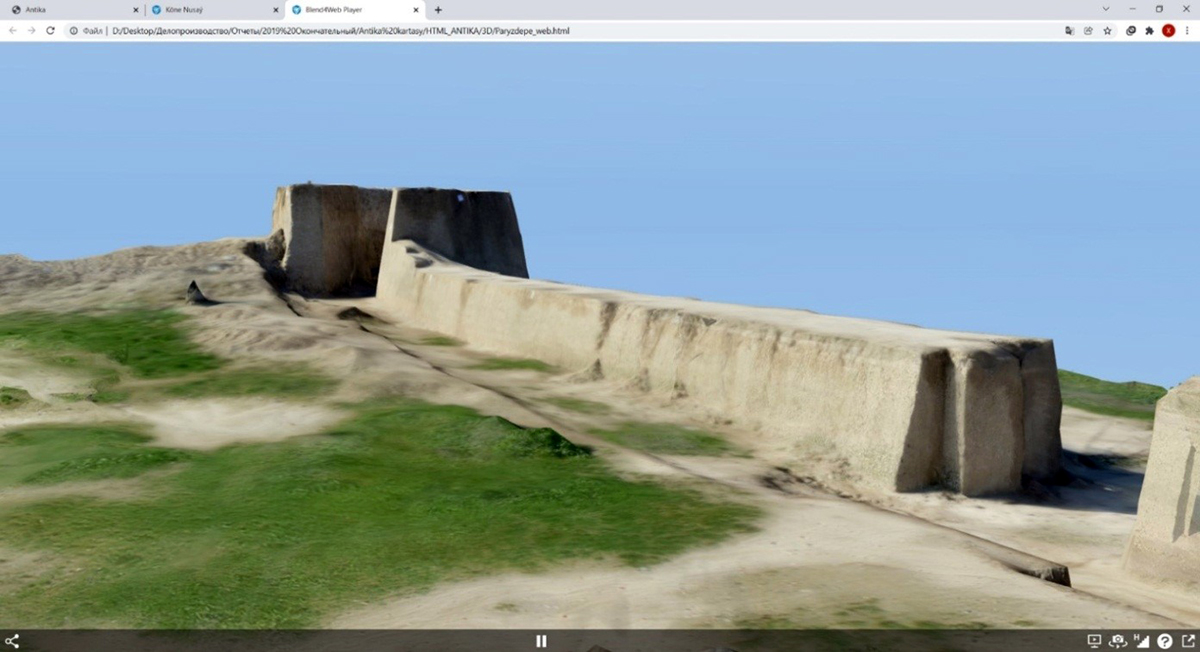
Task: Open Chrome three-dot menu
Action: pyautogui.click(x=1187, y=31)
